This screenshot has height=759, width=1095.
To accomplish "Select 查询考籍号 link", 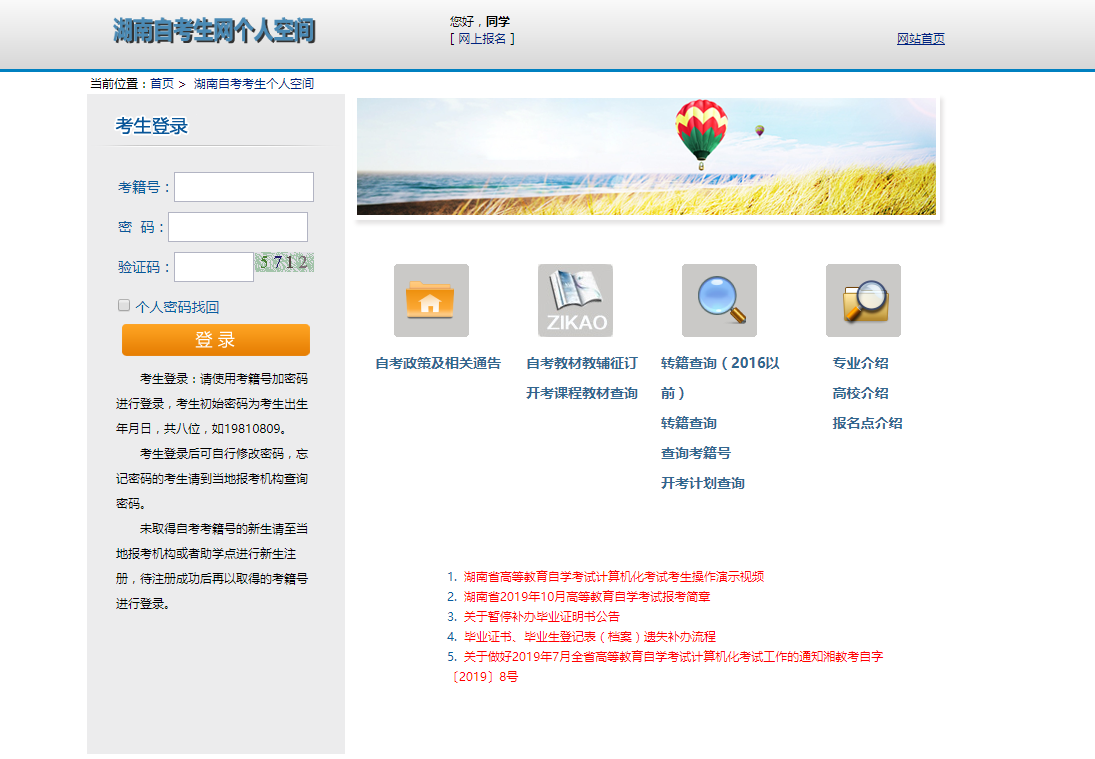I will (x=695, y=453).
